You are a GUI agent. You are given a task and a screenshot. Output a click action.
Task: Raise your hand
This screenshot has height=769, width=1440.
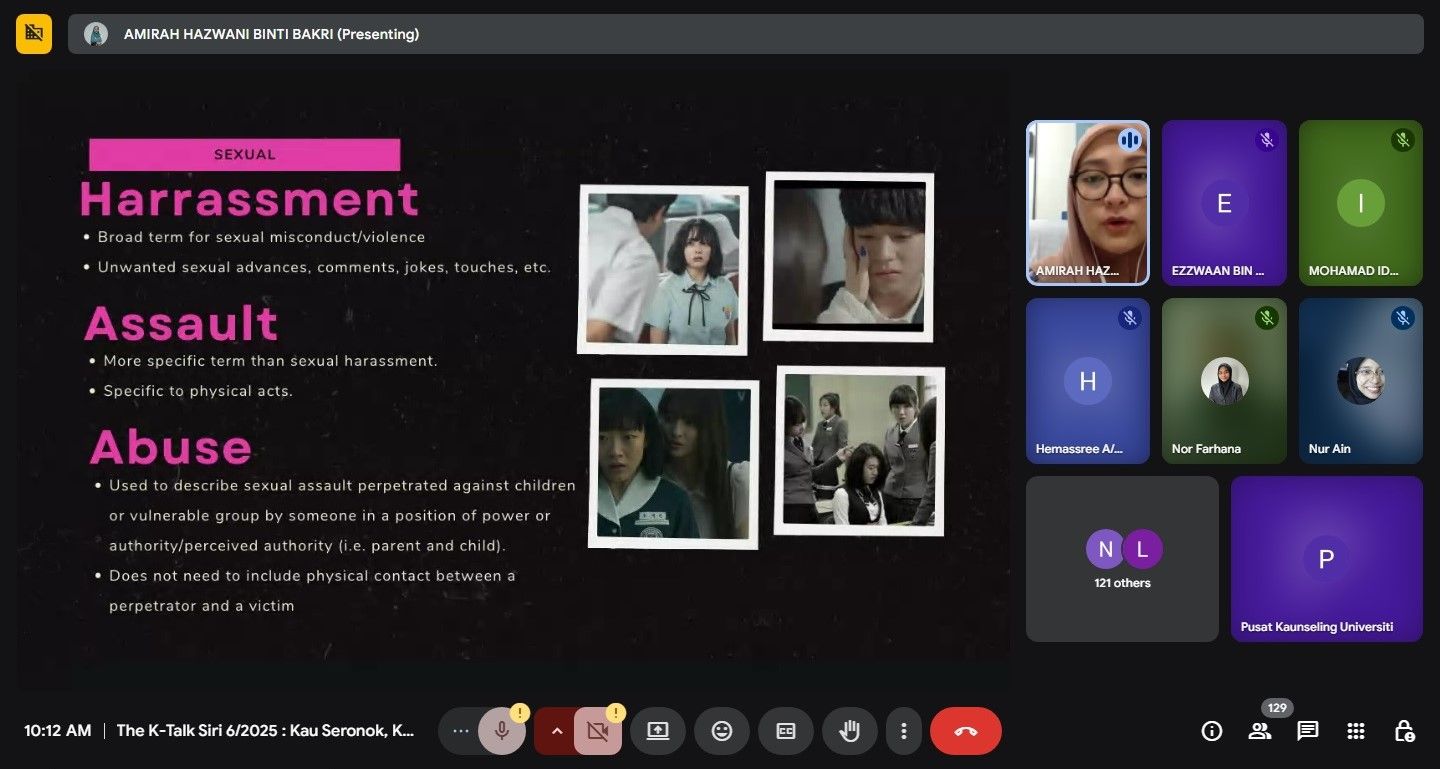tap(850, 731)
